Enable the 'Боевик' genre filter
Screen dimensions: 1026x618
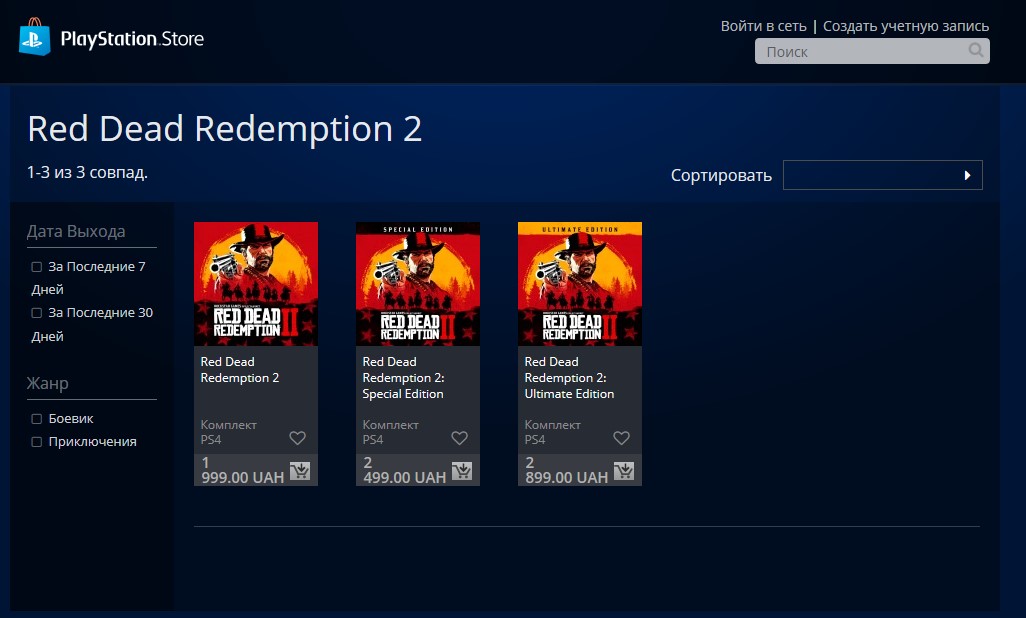[x=35, y=418]
